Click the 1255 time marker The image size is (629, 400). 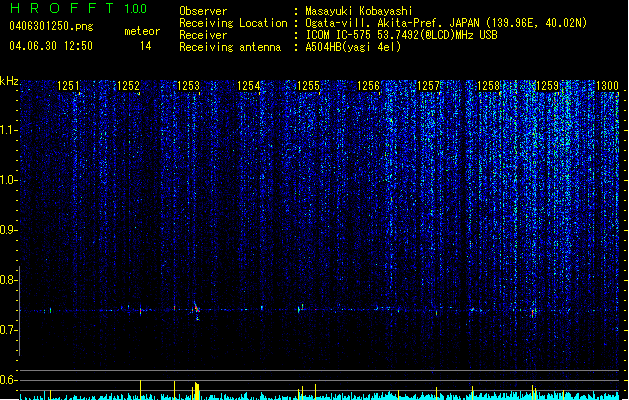308,86
